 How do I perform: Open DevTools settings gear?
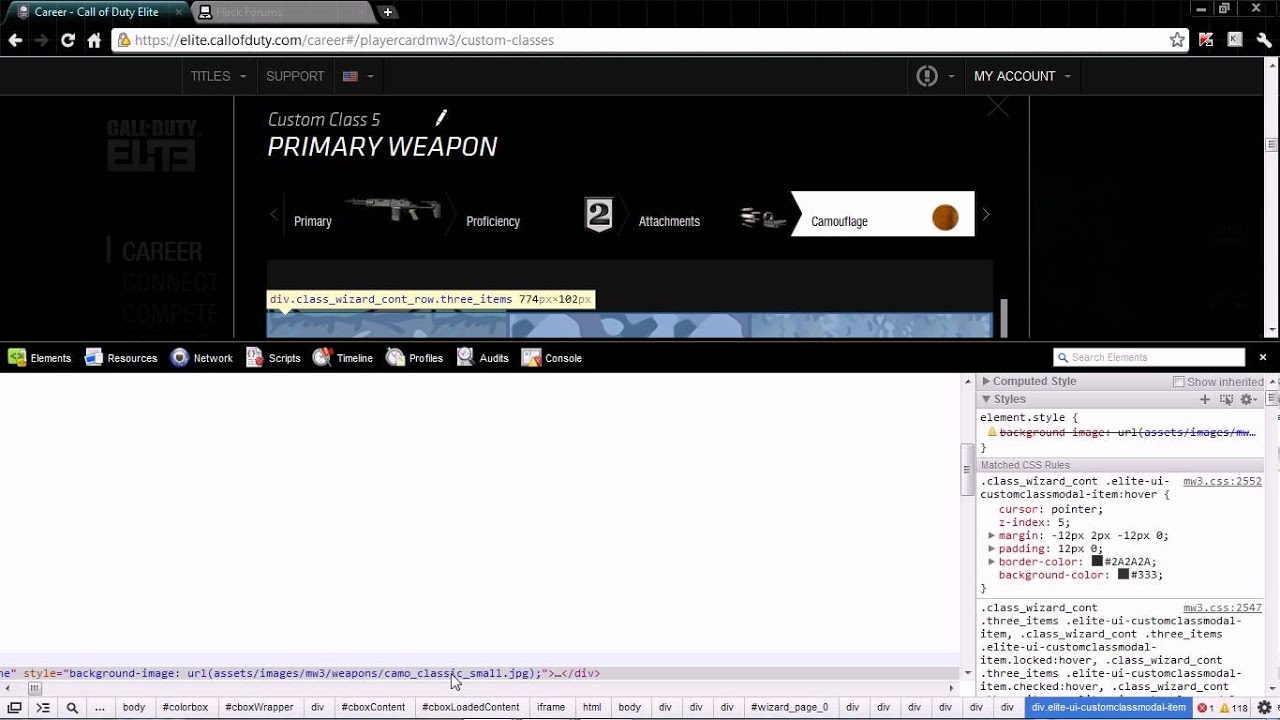coord(1264,707)
